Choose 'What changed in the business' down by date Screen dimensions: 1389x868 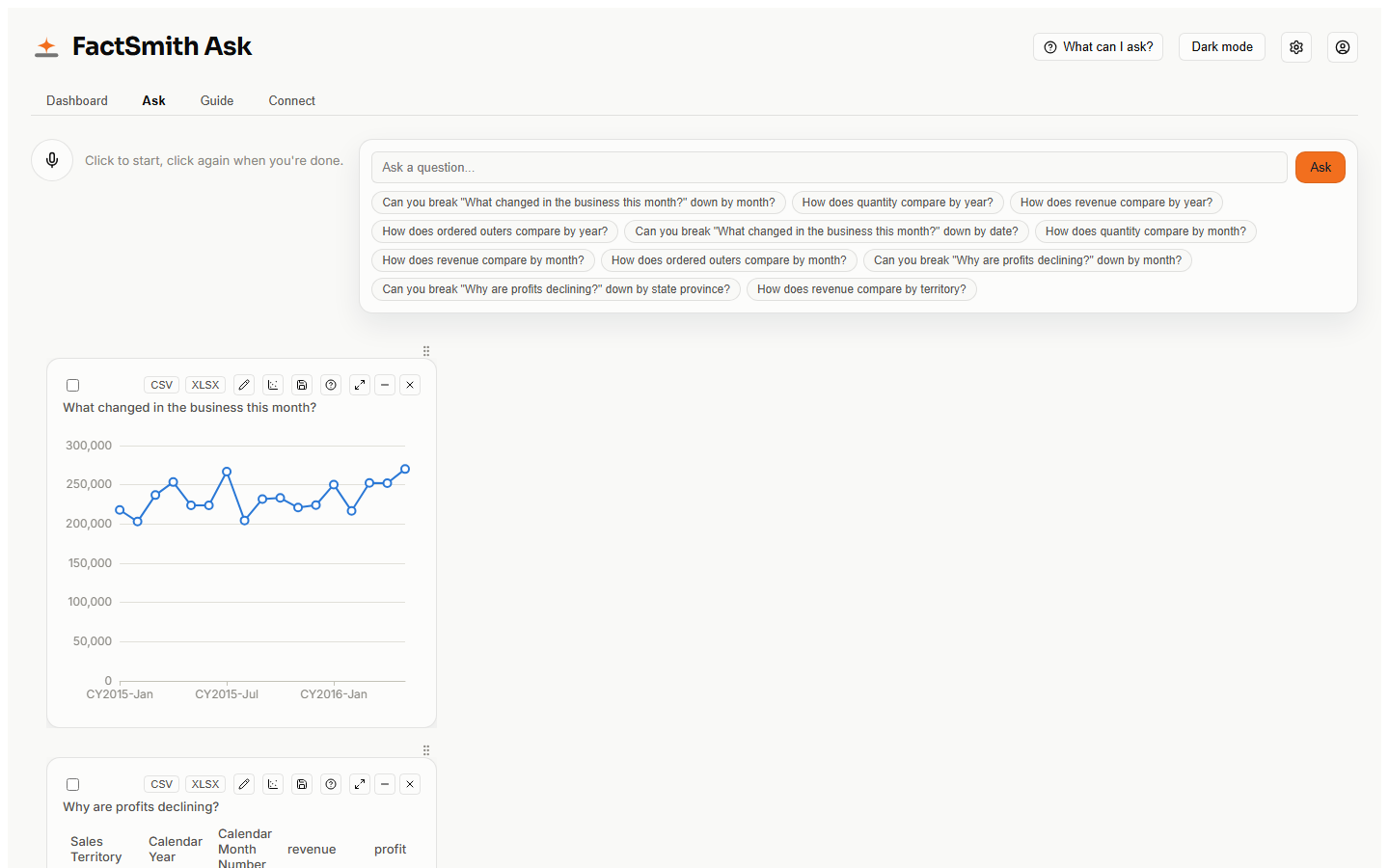point(827,231)
